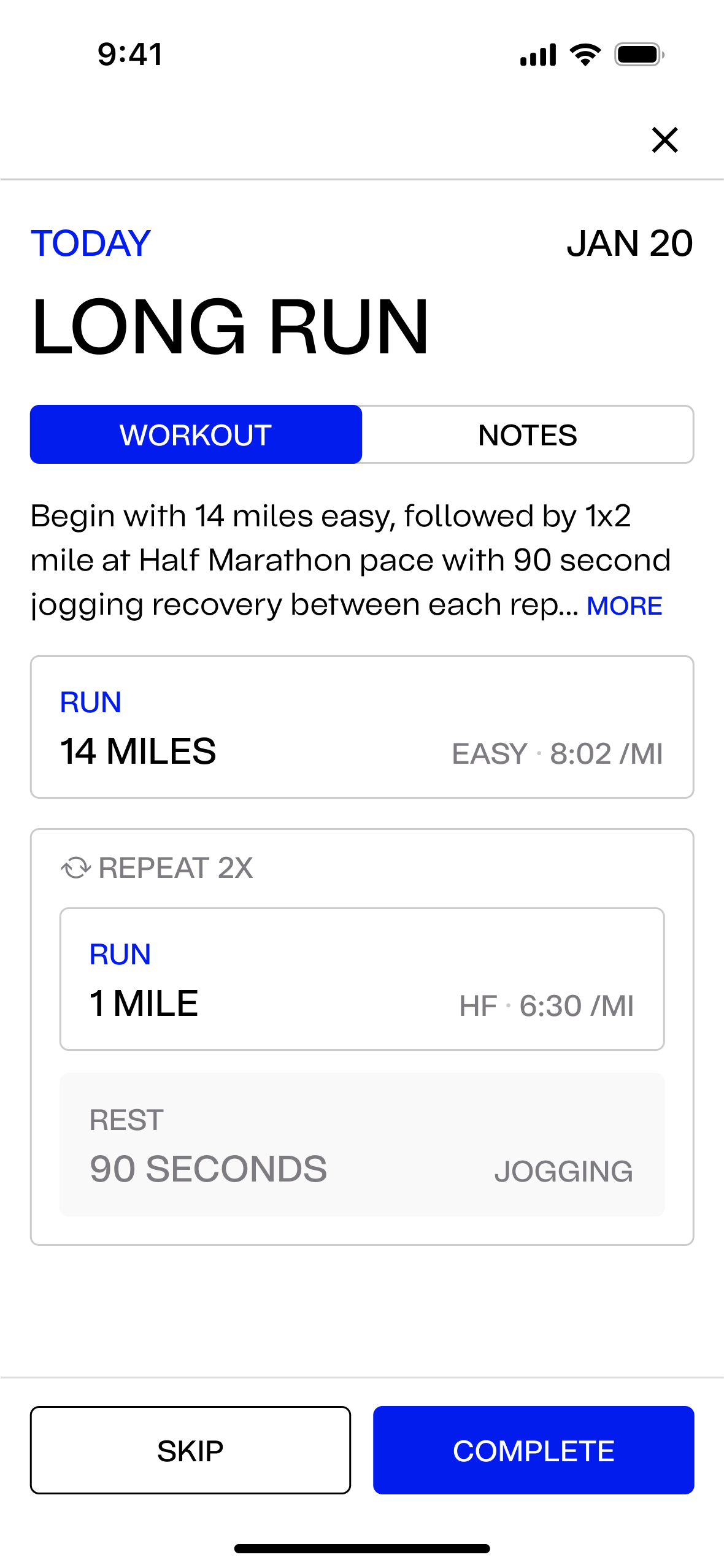Image resolution: width=724 pixels, height=1568 pixels.
Task: Tap the battery status icon
Action: click(x=639, y=55)
